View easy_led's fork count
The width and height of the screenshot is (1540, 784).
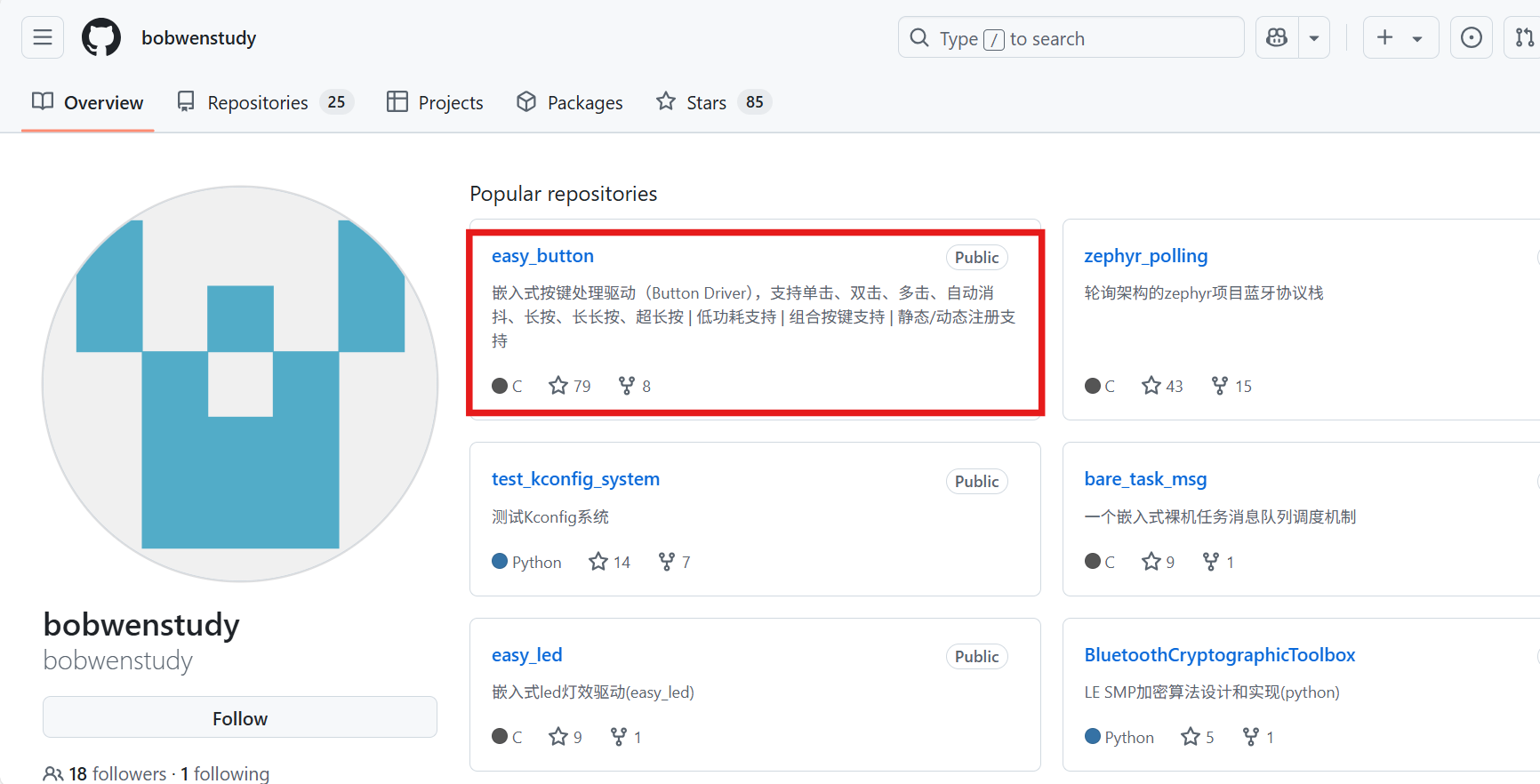(626, 737)
